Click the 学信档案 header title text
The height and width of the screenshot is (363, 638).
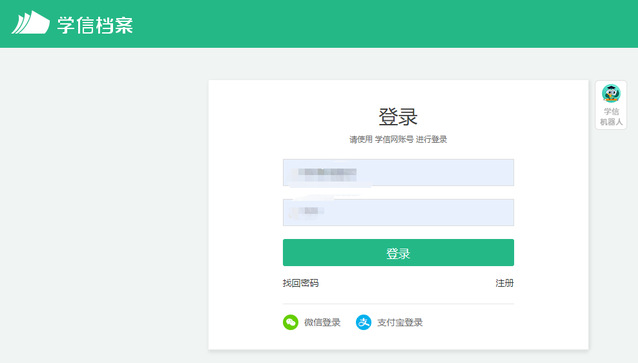pos(95,25)
